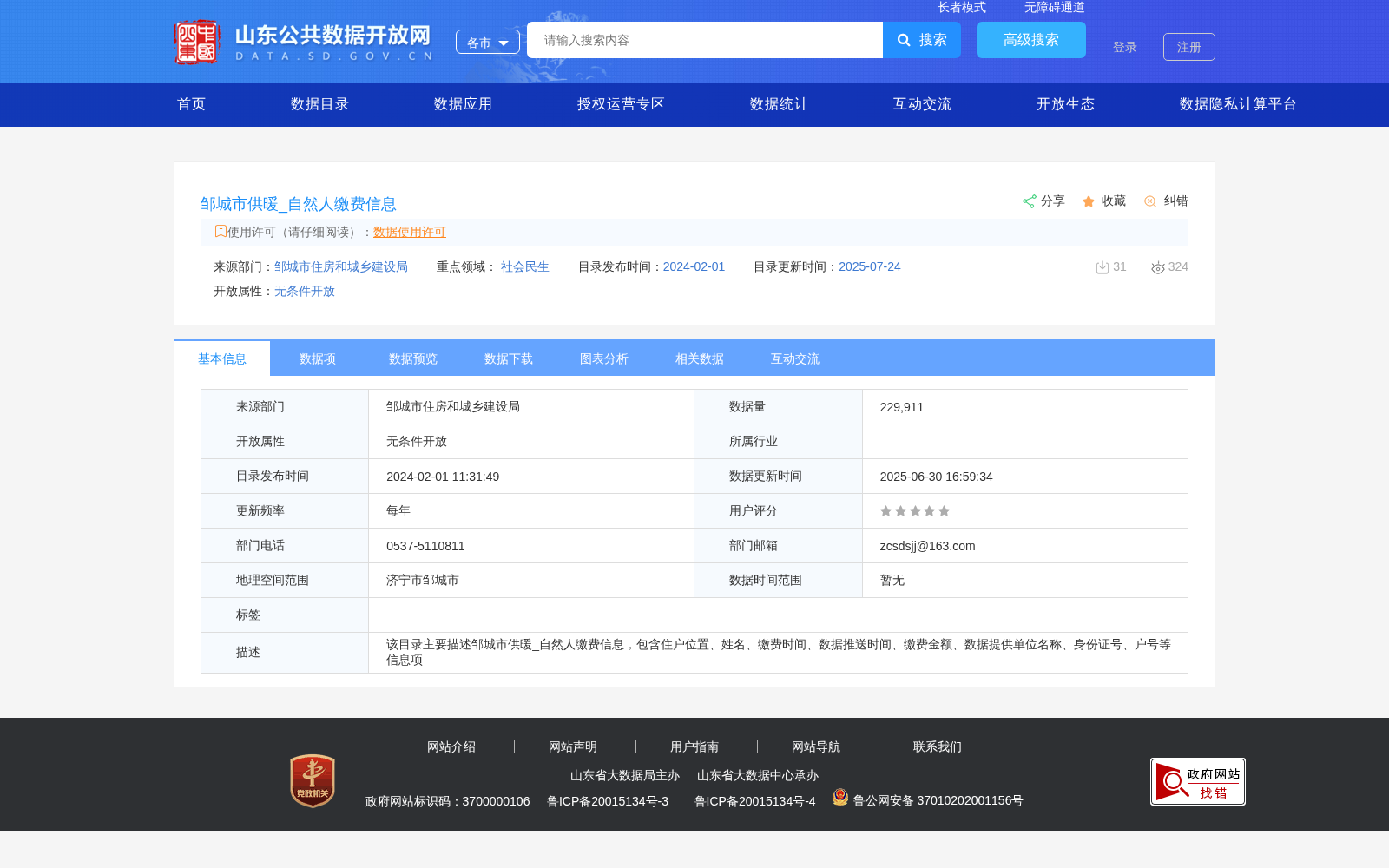This screenshot has width=1389, height=868.
Task: Click the 注册 register button
Action: click(1189, 47)
